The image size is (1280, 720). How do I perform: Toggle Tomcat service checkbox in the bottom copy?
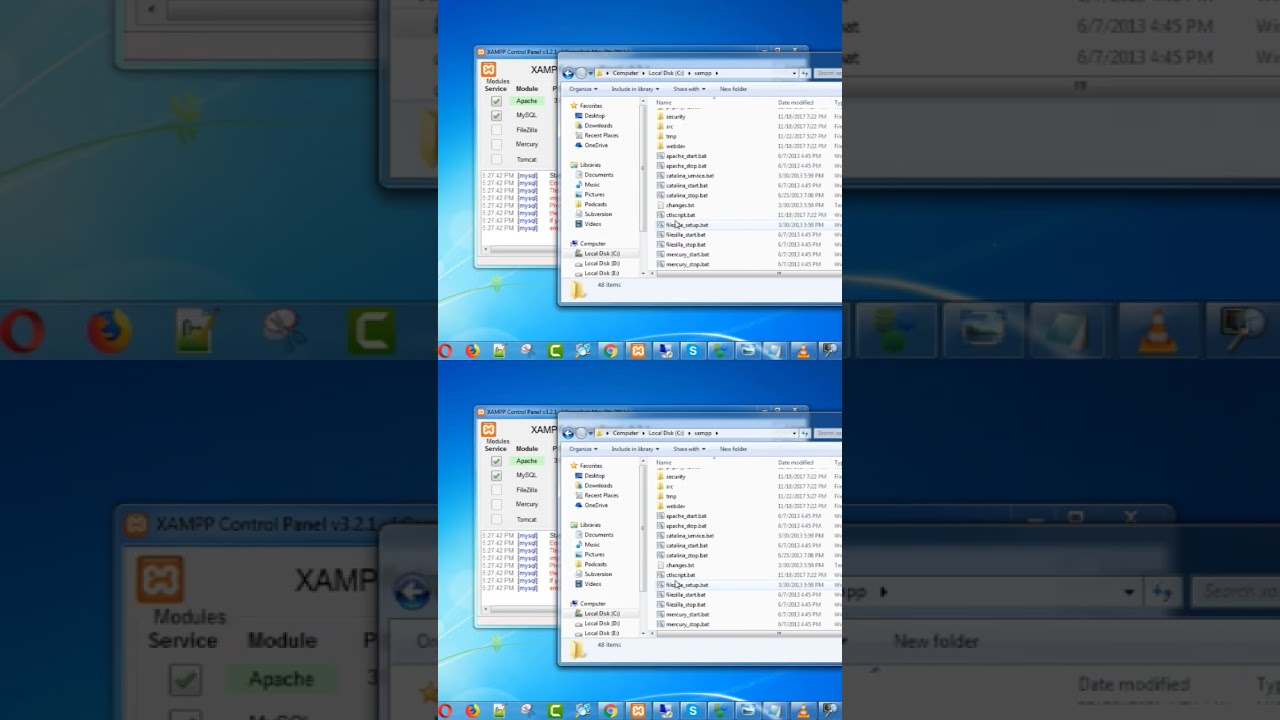coord(496,520)
